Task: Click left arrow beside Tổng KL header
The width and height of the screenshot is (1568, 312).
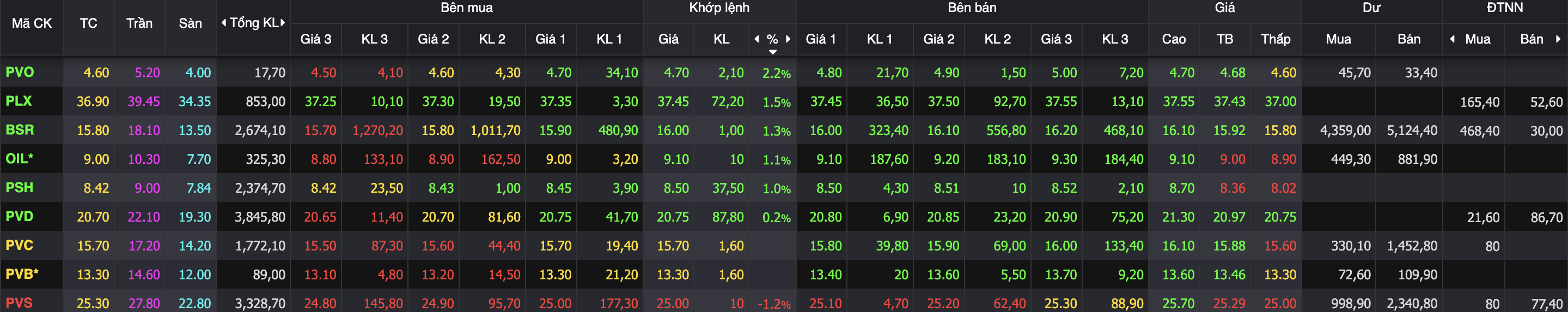Action: [224, 23]
